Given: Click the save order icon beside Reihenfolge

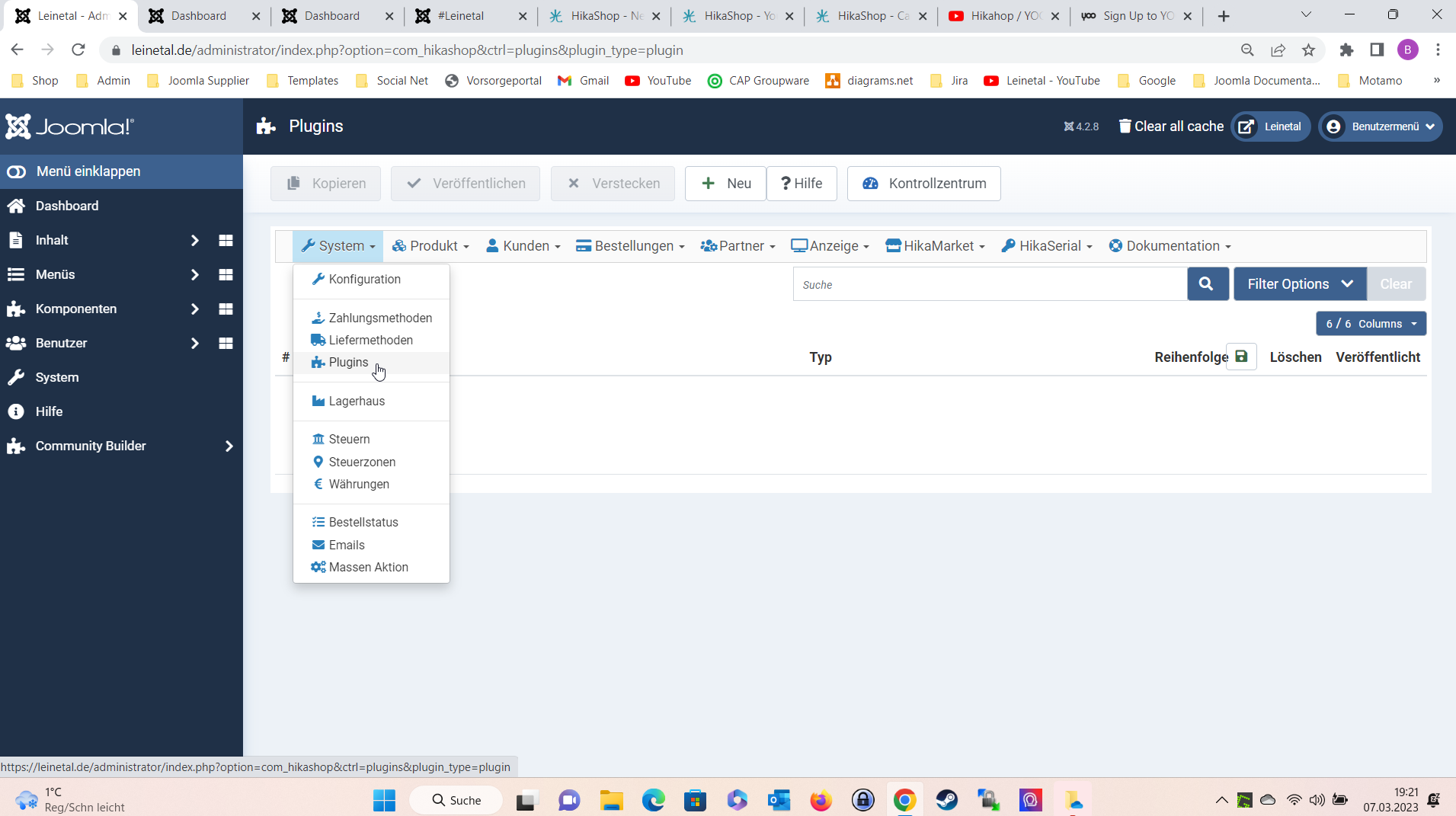Looking at the screenshot, I should click(x=1241, y=357).
